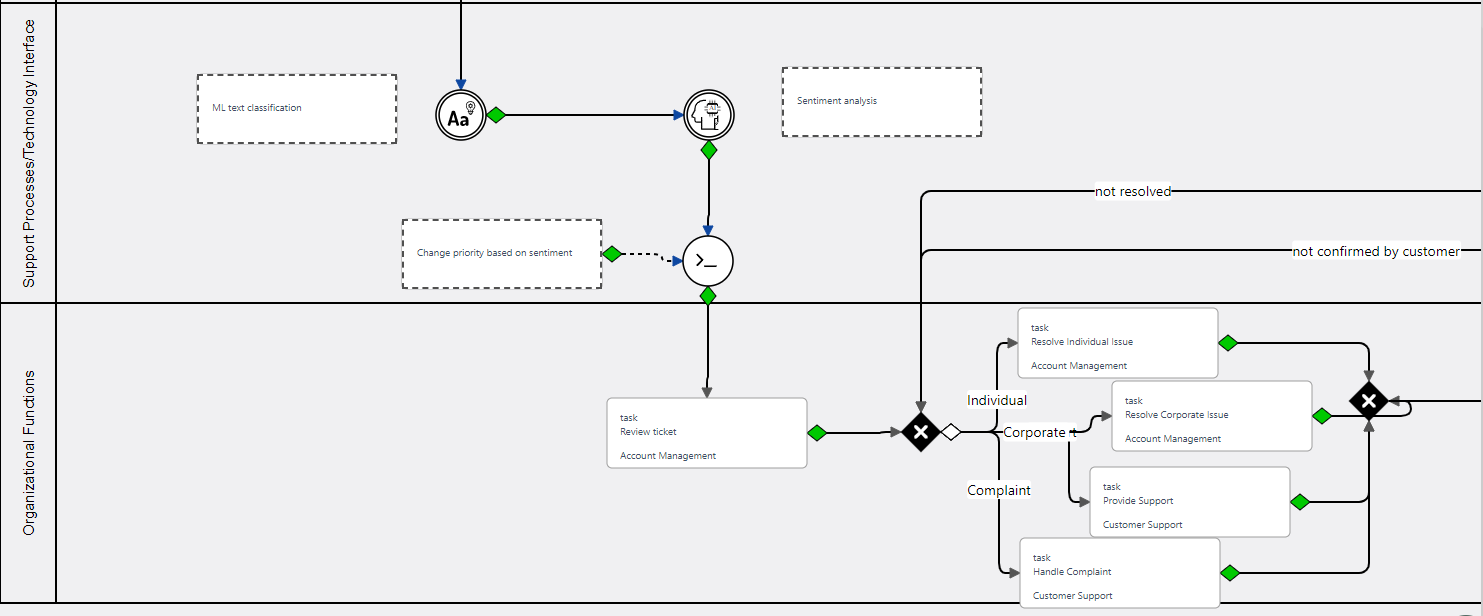Image resolution: width=1483 pixels, height=616 pixels.
Task: Collapse the green diamond on Resolve Individual Issue
Action: (x=1228, y=342)
